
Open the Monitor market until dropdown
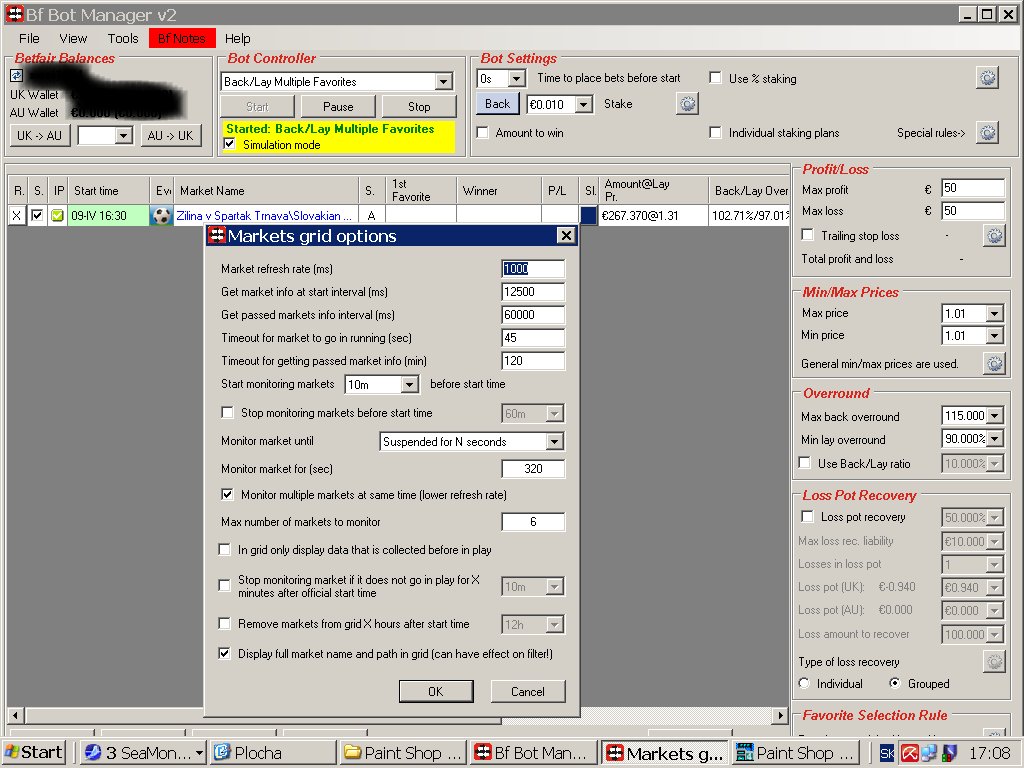[x=554, y=441]
